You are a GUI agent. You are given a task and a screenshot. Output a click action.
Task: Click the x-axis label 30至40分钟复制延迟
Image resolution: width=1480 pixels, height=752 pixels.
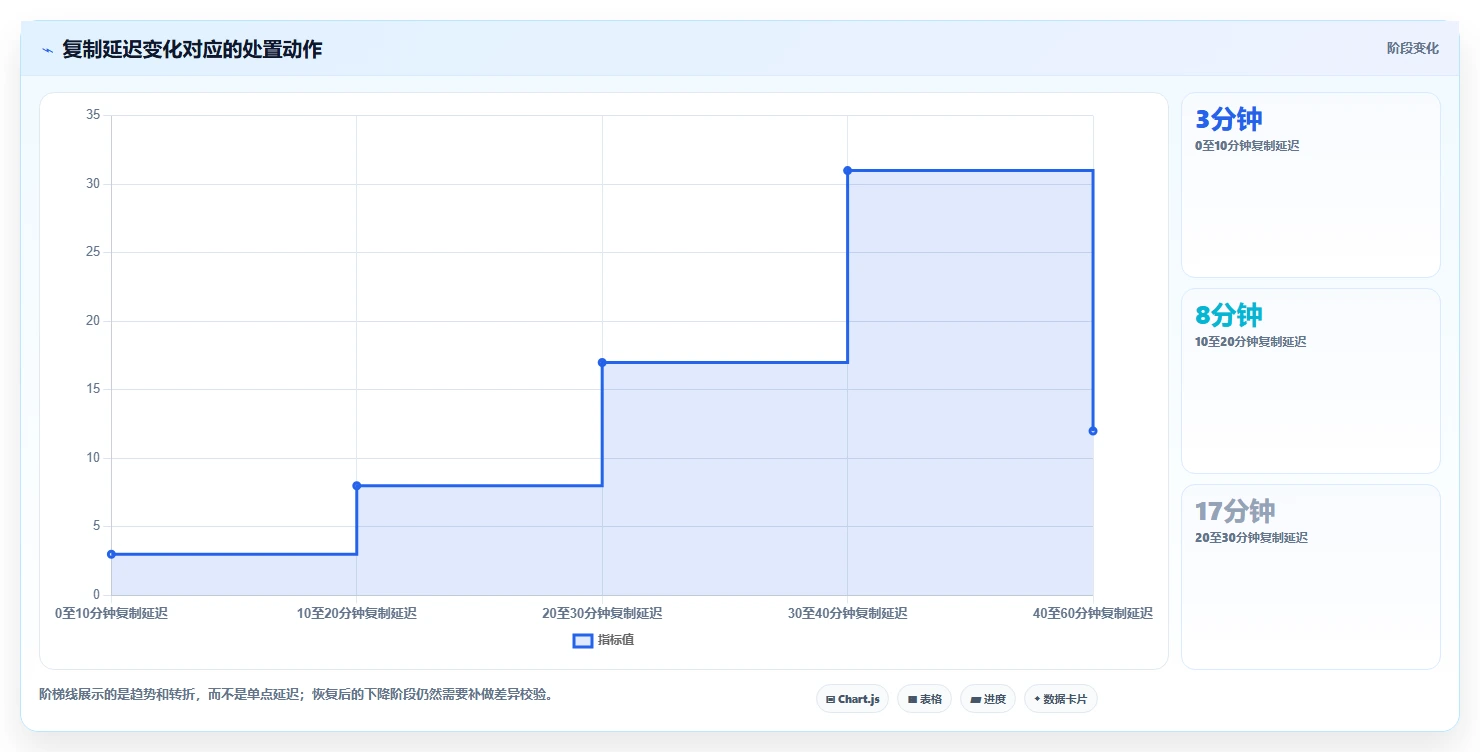(x=847, y=614)
